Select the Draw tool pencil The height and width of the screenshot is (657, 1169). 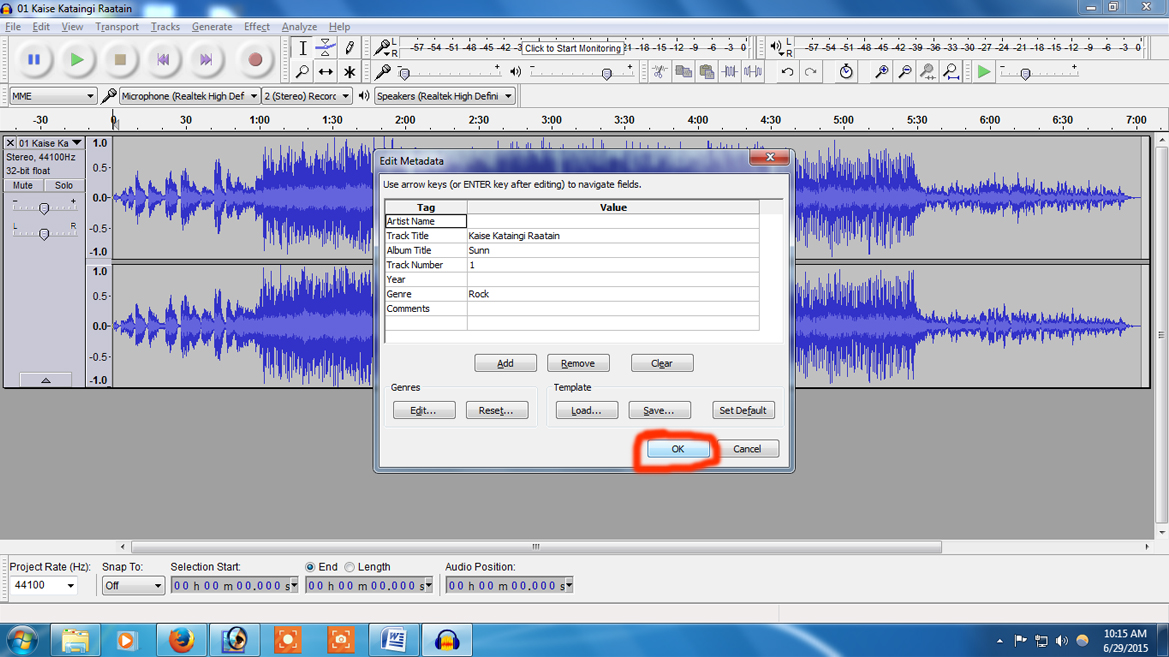[x=349, y=47]
